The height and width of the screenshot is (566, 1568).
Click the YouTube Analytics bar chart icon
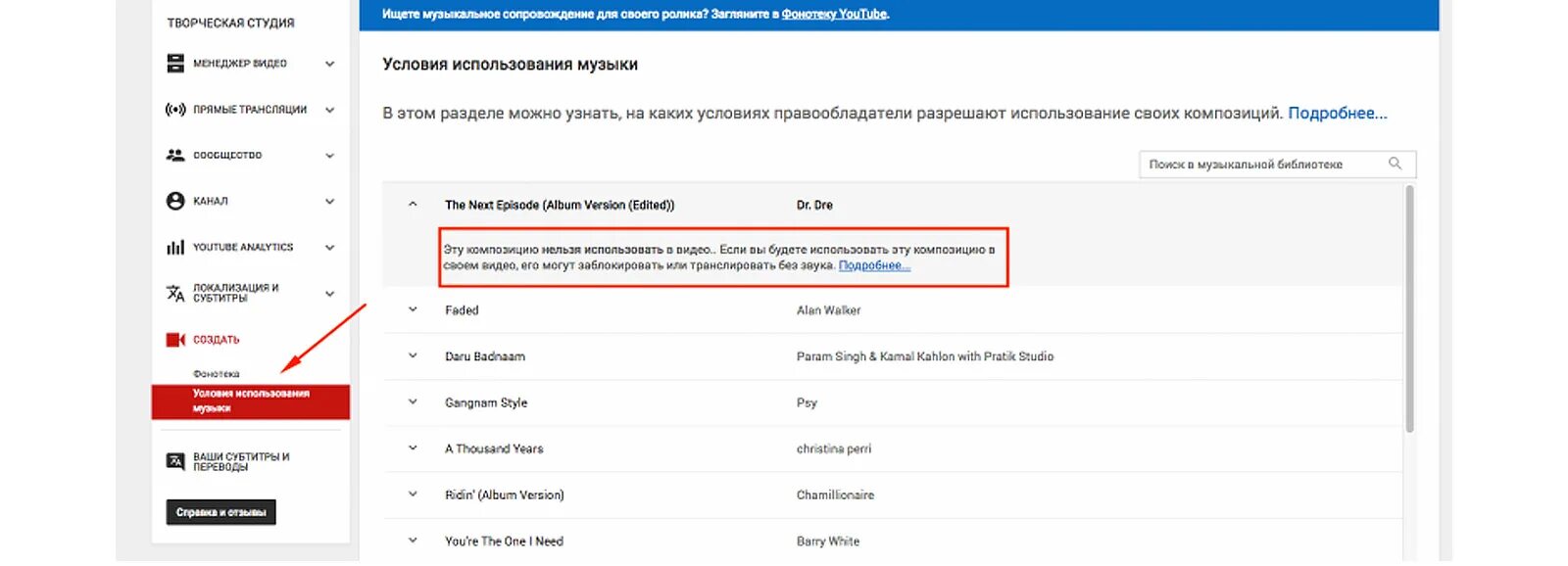point(175,247)
